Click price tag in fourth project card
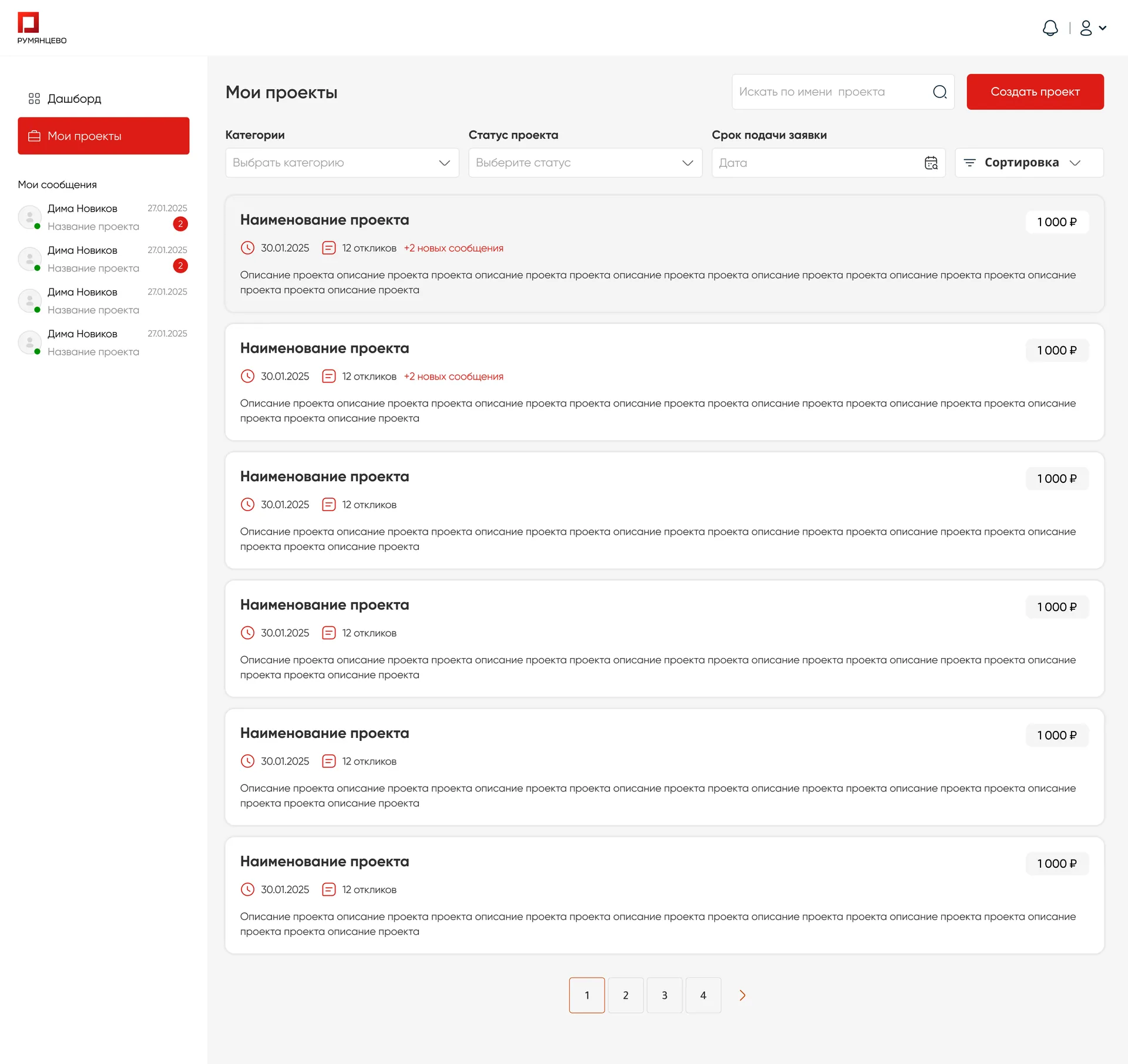1128x1064 pixels. (1057, 607)
